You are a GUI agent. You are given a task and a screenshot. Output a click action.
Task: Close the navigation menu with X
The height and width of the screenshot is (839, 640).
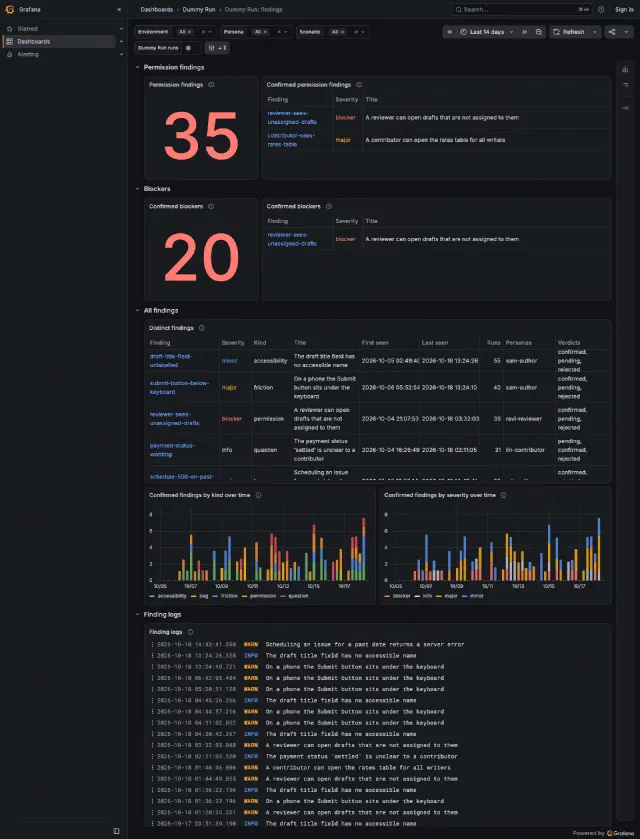click(x=119, y=10)
